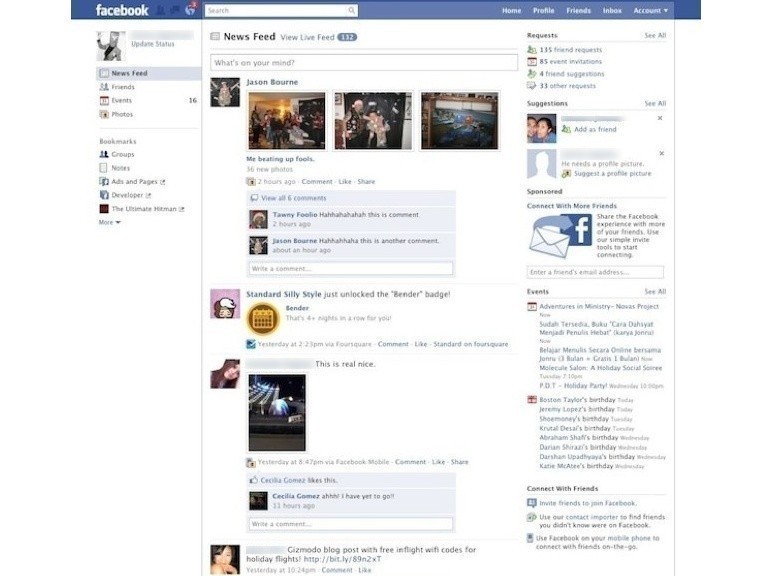Open Friends in the top navigation
This screenshot has height=576, width=770.
578,10
